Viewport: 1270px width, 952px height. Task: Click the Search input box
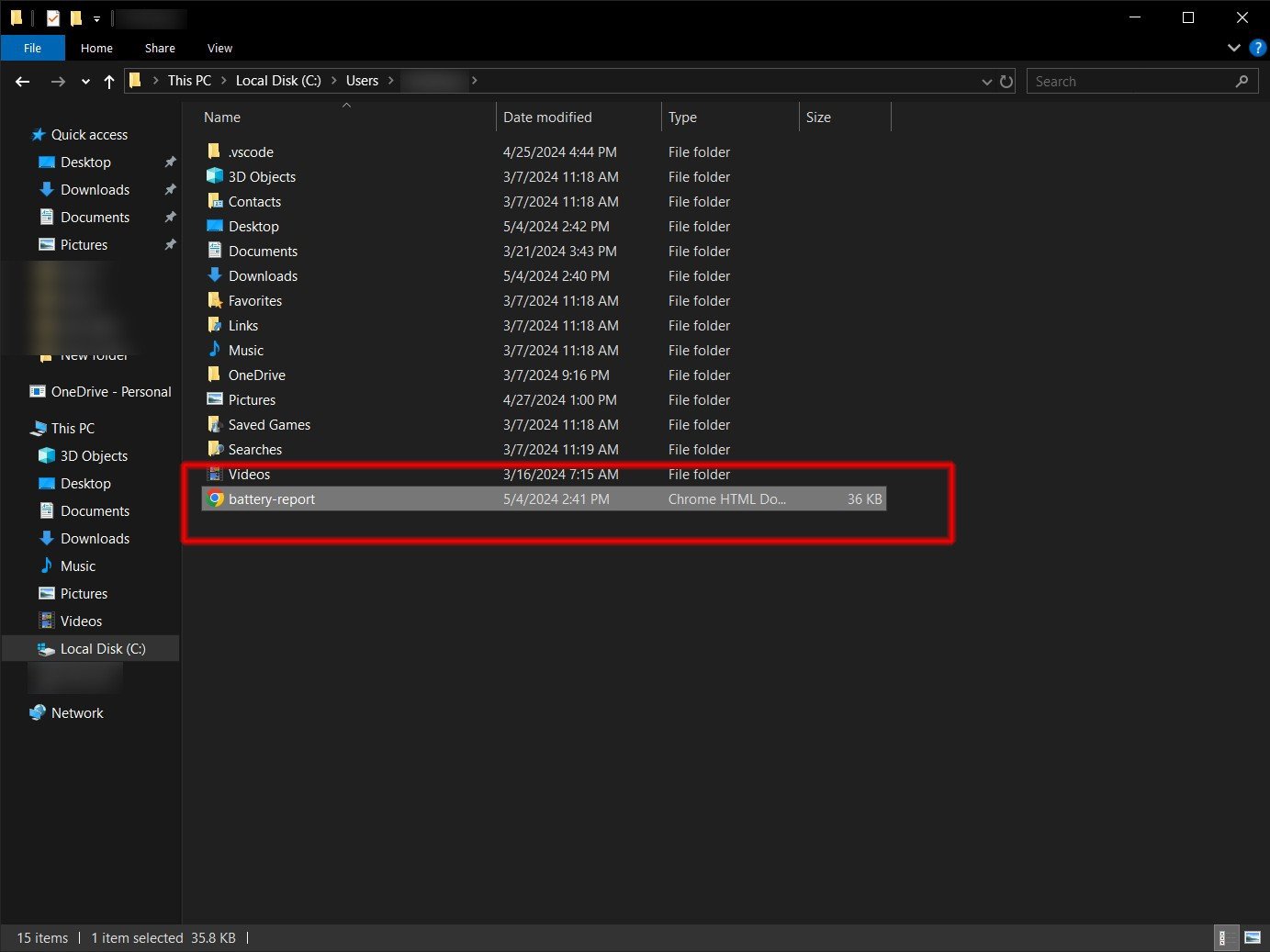[x=1130, y=82]
